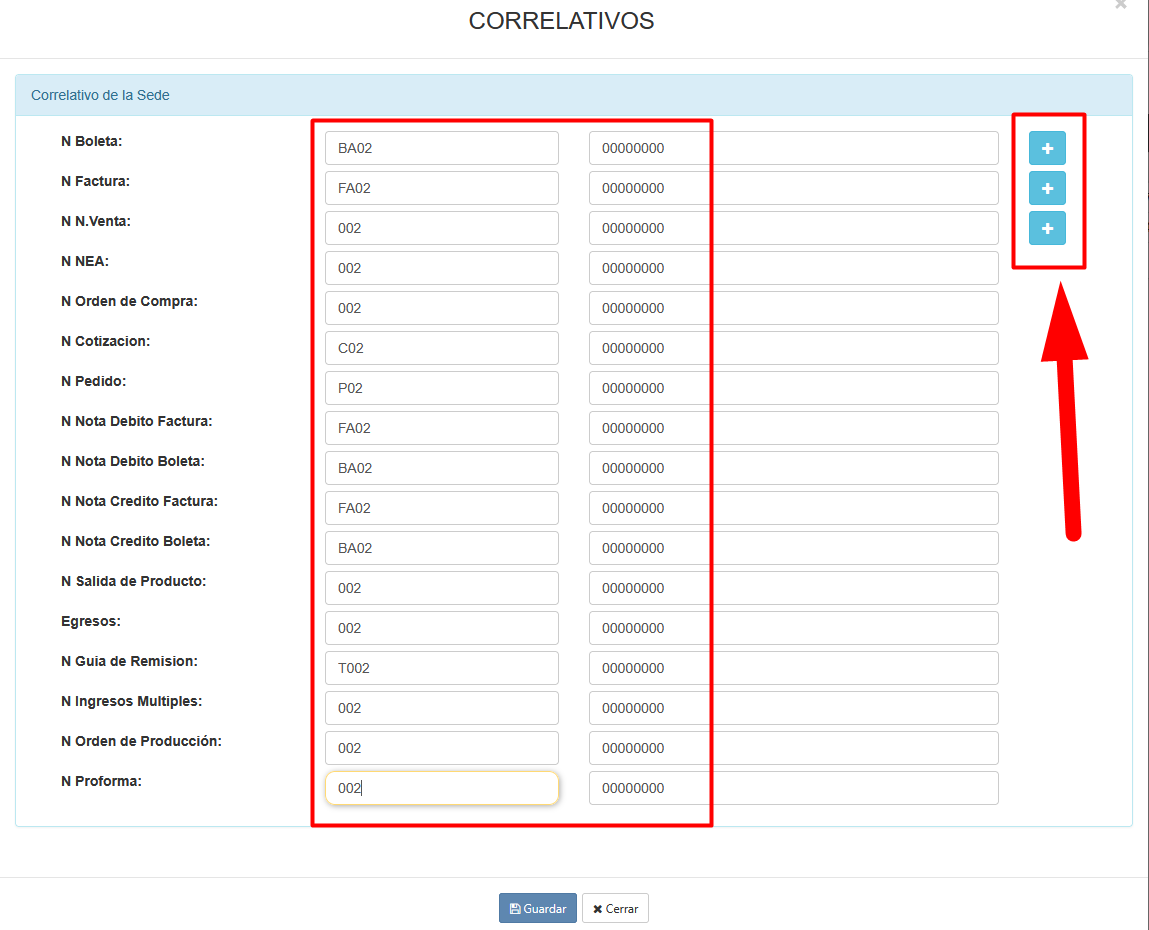Click the Egresos series input field
The height and width of the screenshot is (930, 1149).
tap(441, 628)
